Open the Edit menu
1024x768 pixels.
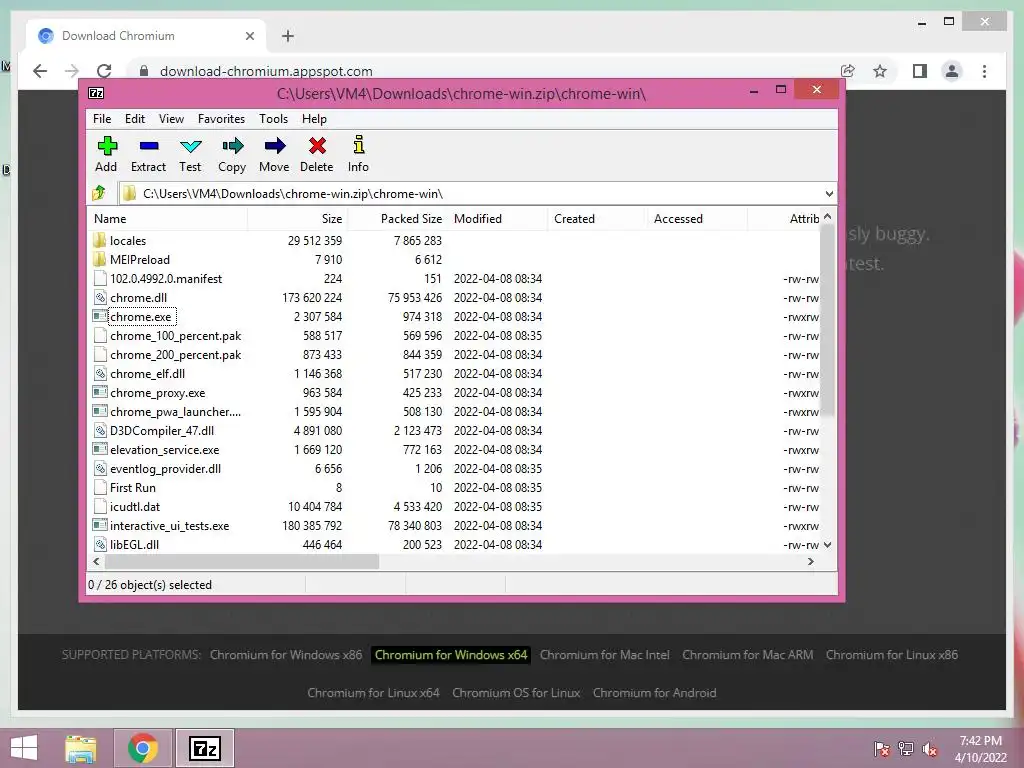click(135, 119)
